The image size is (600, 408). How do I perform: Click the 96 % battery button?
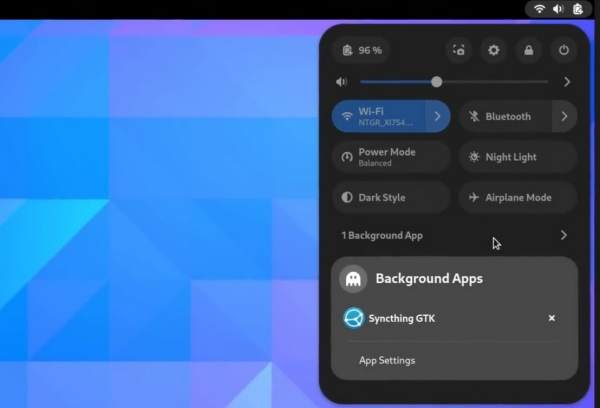[362, 50]
